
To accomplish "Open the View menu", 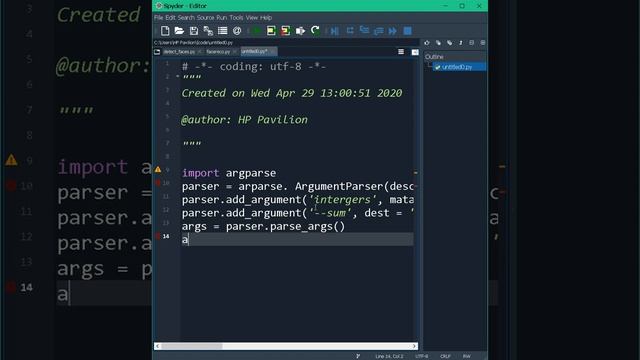I will click(252, 18).
